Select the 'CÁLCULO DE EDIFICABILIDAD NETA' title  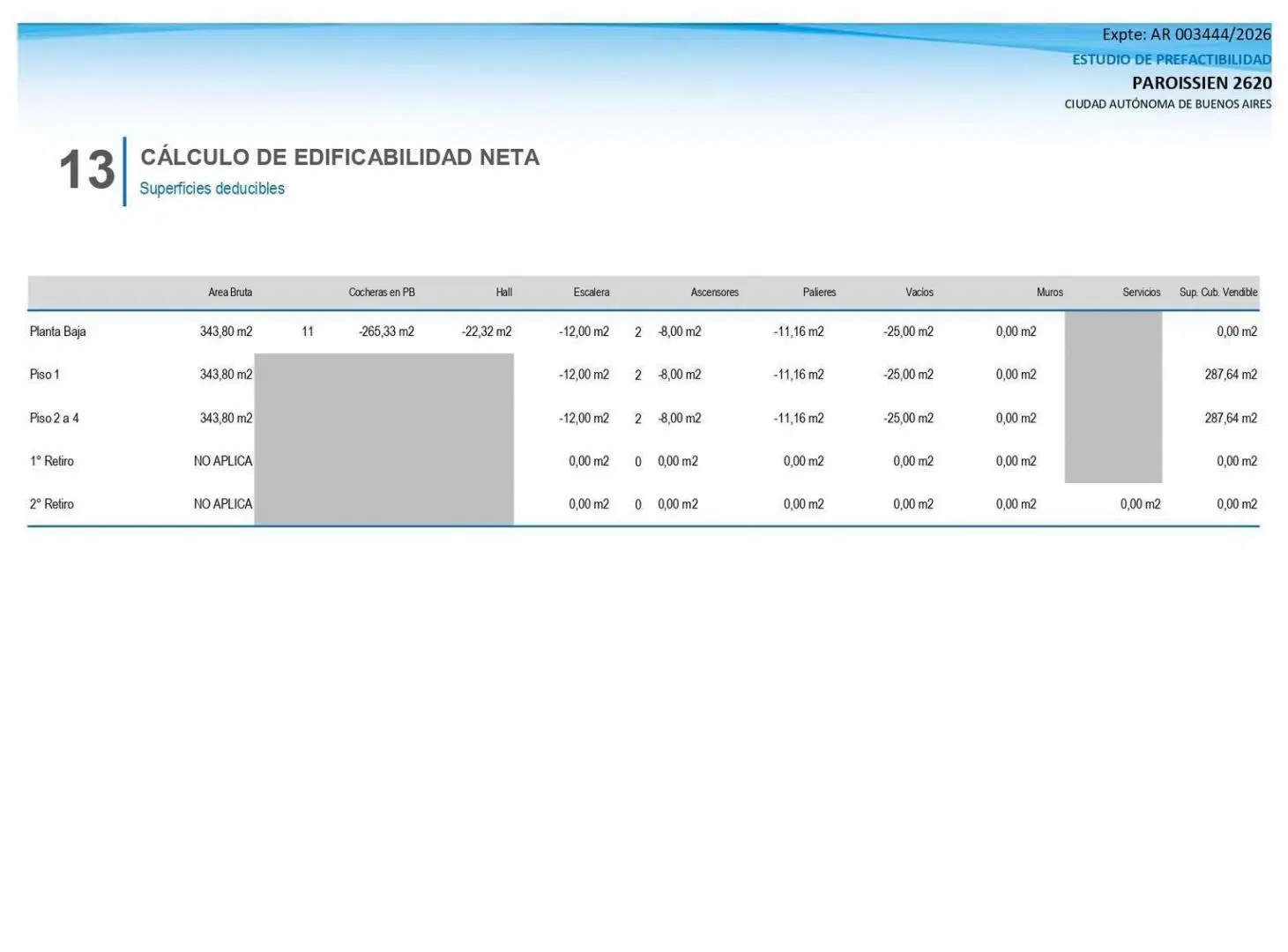(340, 157)
